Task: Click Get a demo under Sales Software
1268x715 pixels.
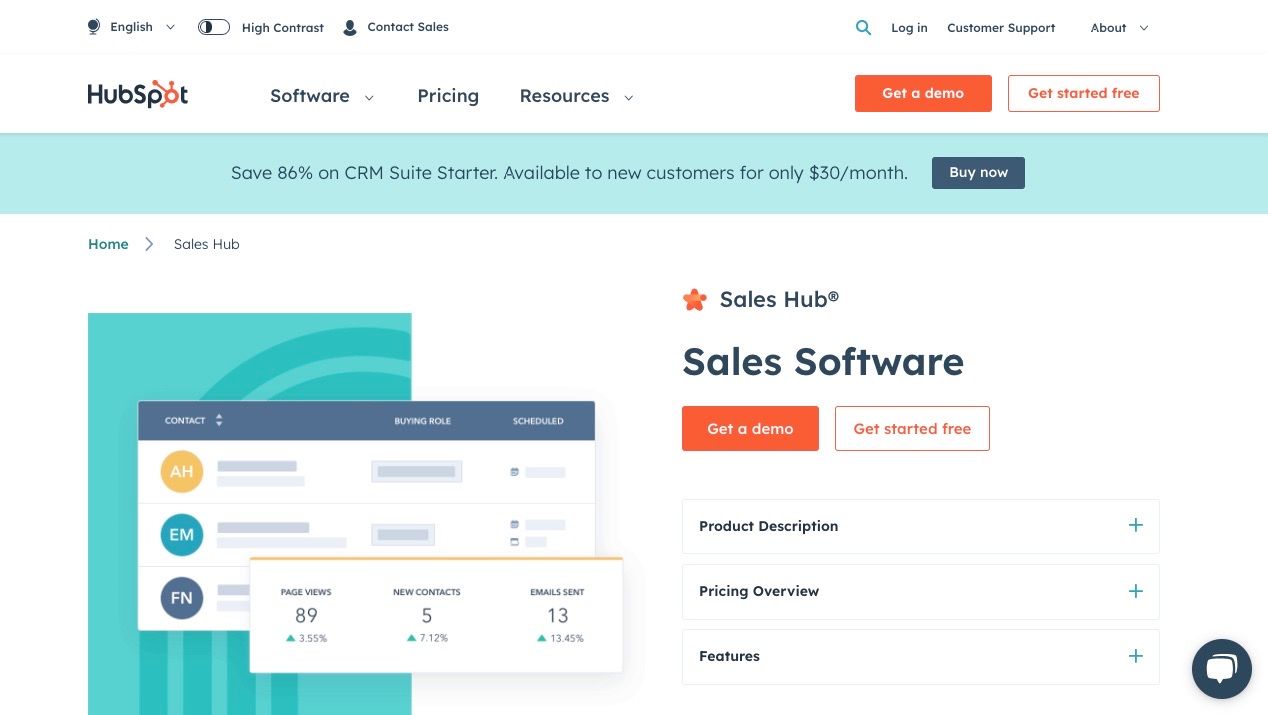Action: tap(750, 428)
